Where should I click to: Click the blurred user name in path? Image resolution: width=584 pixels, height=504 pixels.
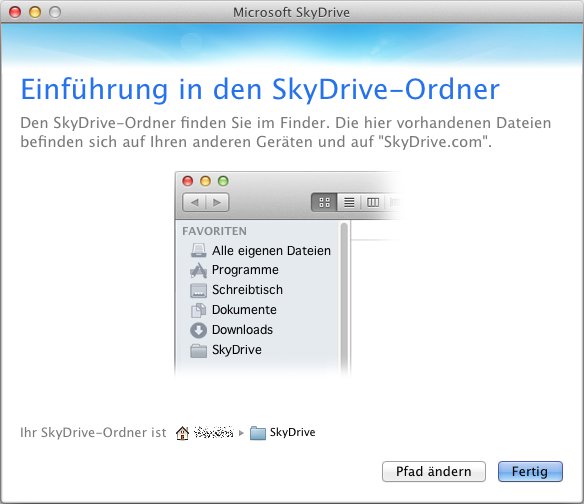point(213,432)
